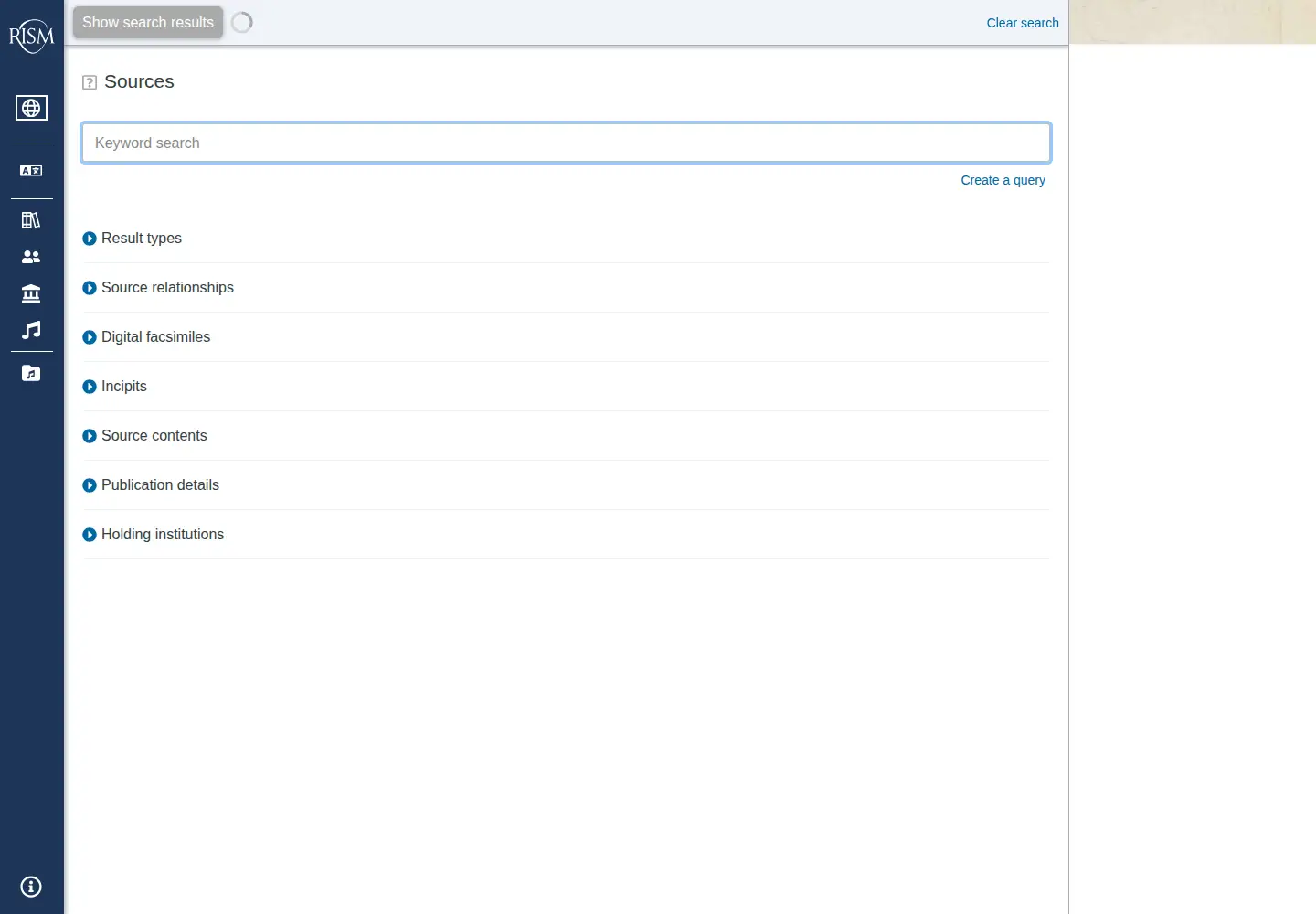Image resolution: width=1316 pixels, height=914 pixels.
Task: Select the Incipits music note icon
Action: pyautogui.click(x=31, y=330)
